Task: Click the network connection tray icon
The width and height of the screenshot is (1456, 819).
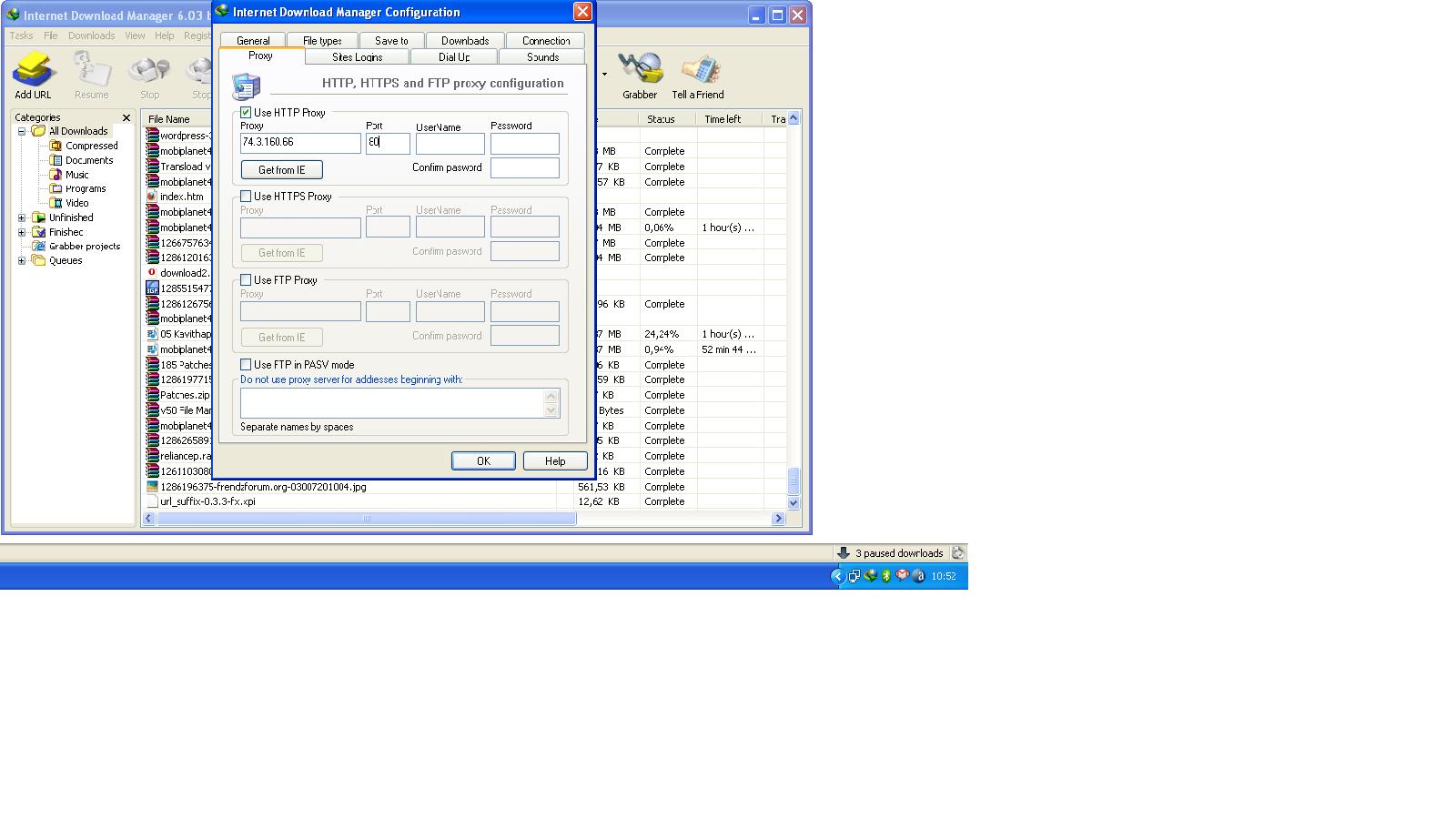Action: coord(854,576)
